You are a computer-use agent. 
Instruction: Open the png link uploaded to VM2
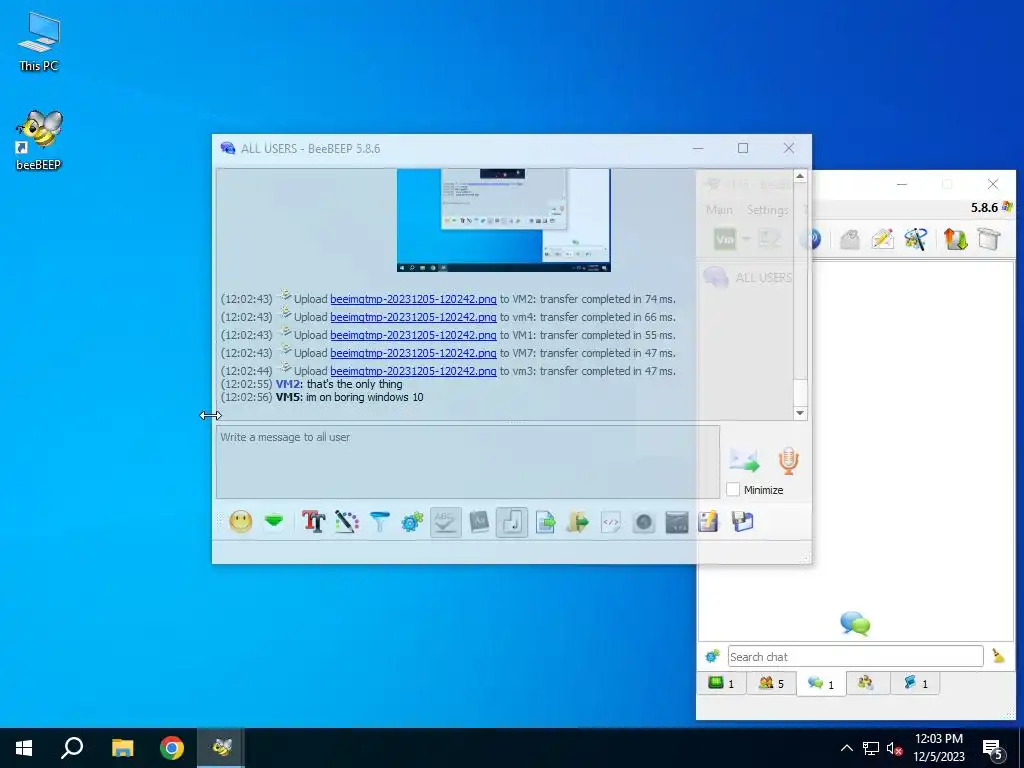pyautogui.click(x=413, y=299)
